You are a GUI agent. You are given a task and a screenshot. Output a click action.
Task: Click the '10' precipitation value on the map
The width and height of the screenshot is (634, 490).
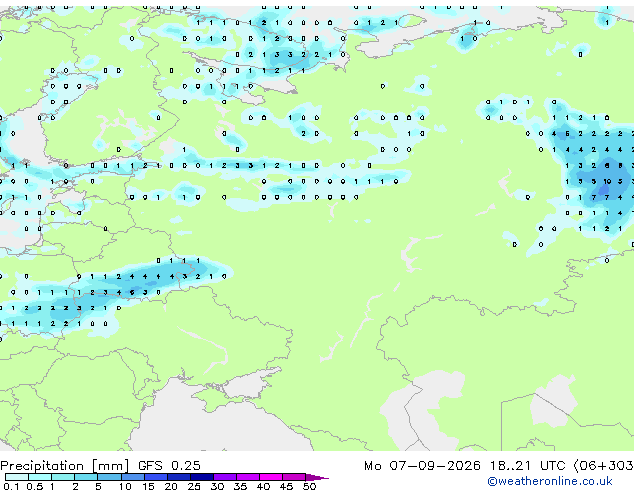607,182
